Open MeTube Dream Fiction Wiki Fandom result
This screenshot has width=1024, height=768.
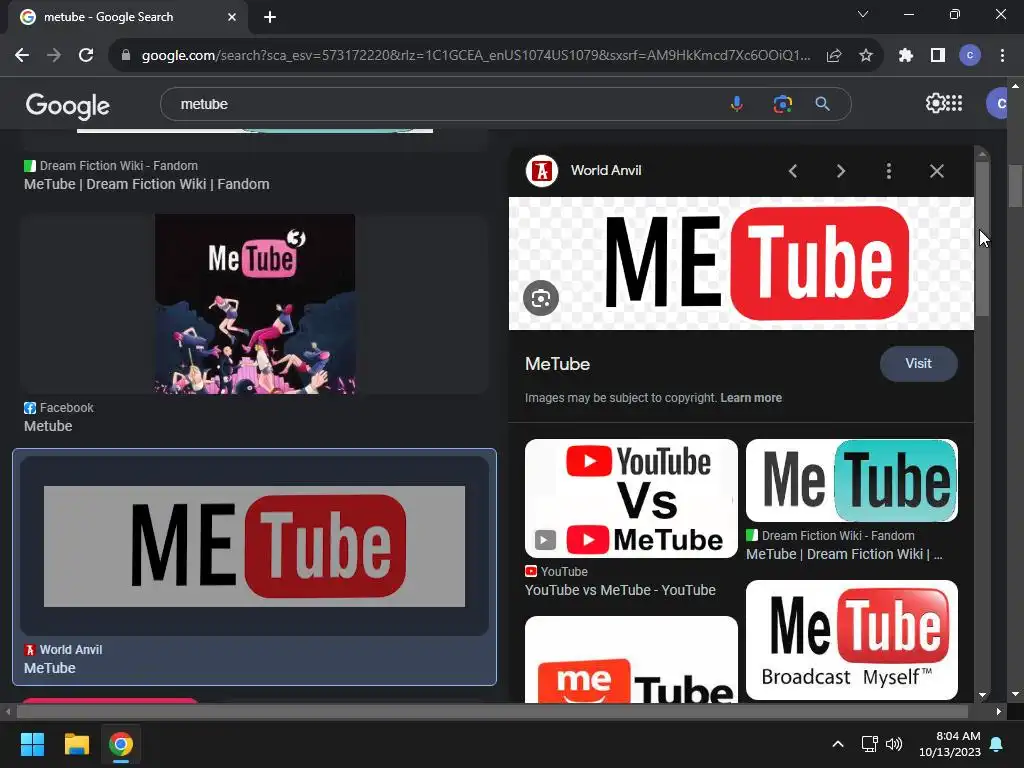click(x=146, y=184)
